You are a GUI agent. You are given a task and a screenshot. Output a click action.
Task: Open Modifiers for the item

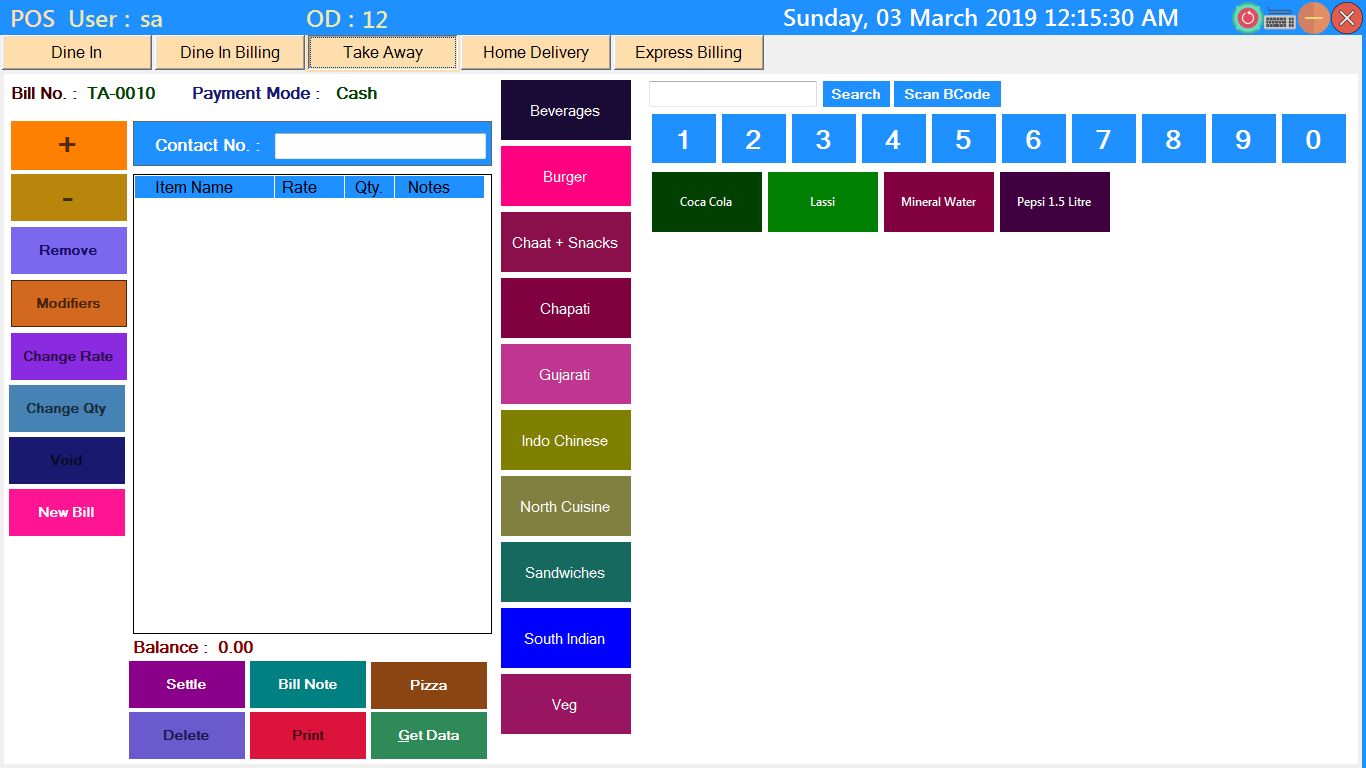pyautogui.click(x=69, y=303)
